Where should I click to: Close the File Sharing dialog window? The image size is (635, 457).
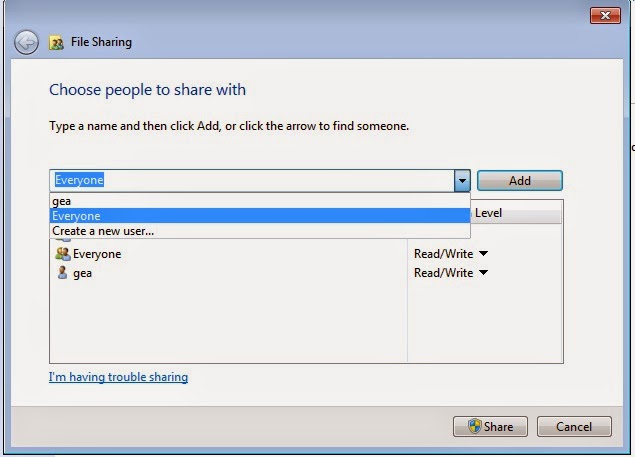click(x=604, y=15)
